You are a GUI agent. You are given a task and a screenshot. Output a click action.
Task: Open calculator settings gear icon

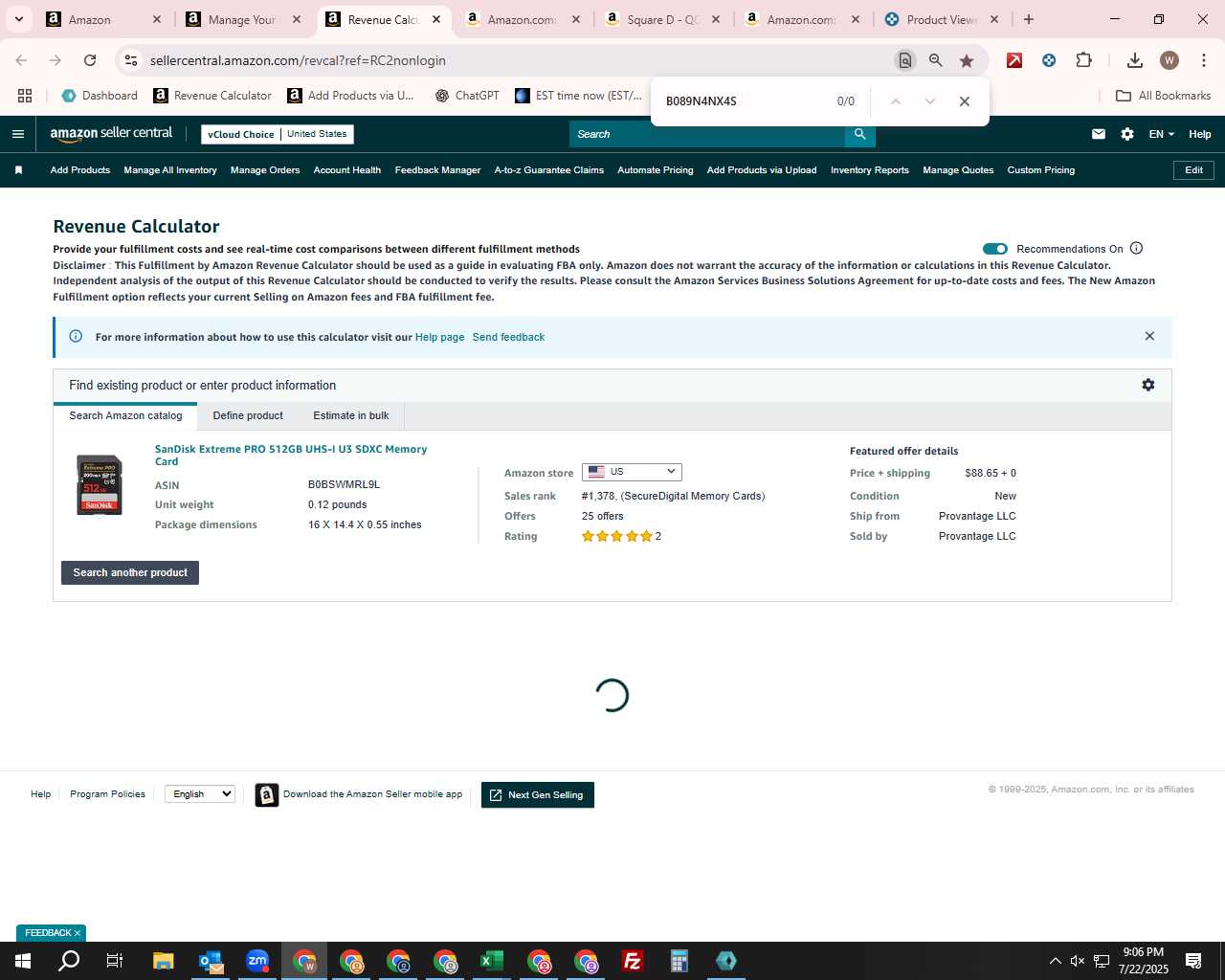coord(1148,385)
